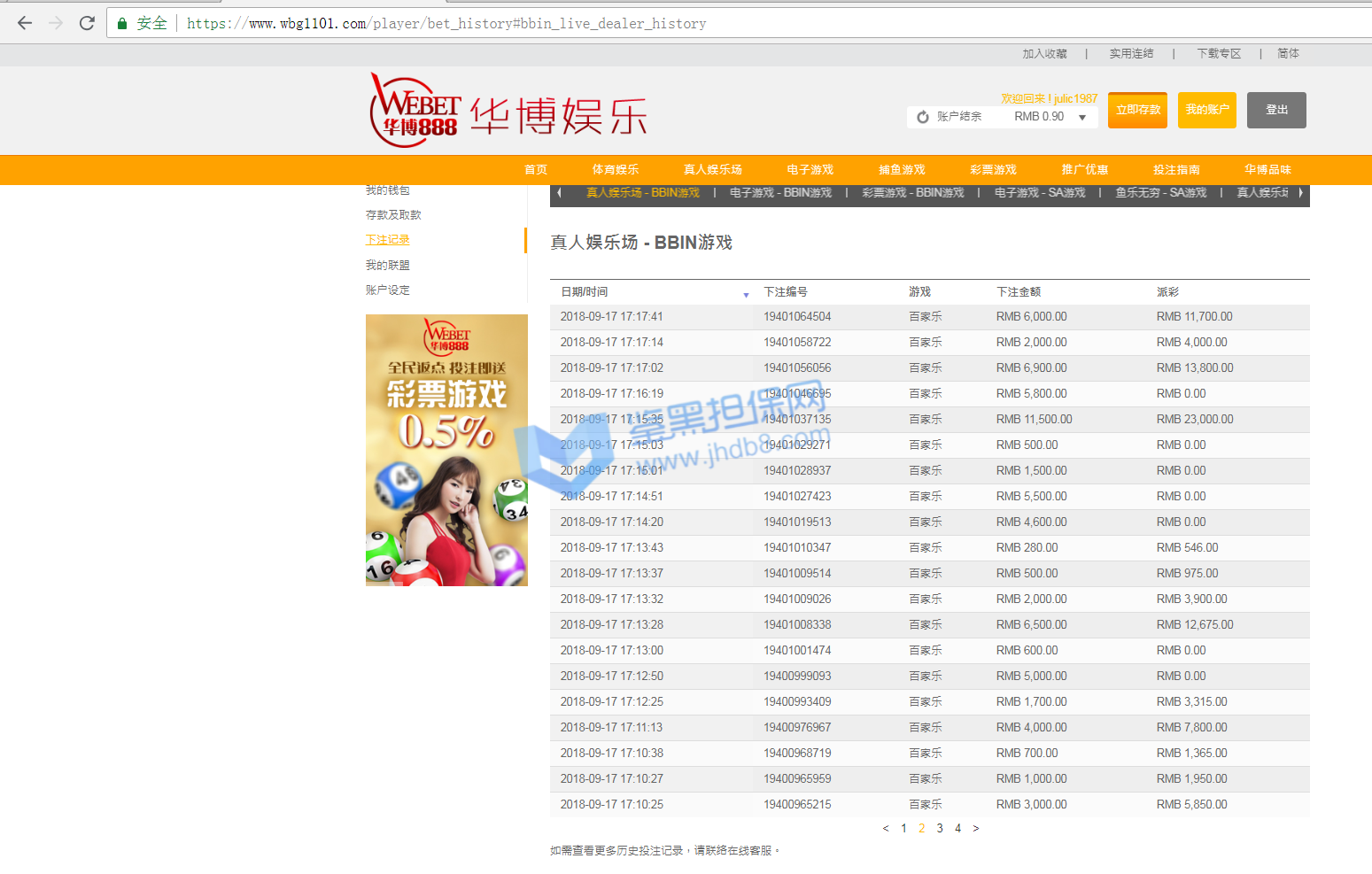1372x874 pixels.
Task: Sort by 日期/时间 column arrow
Action: tap(746, 294)
